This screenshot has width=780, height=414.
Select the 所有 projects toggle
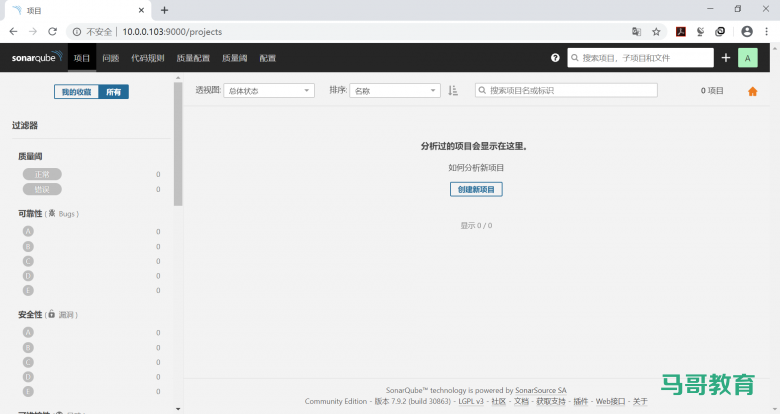click(x=114, y=92)
